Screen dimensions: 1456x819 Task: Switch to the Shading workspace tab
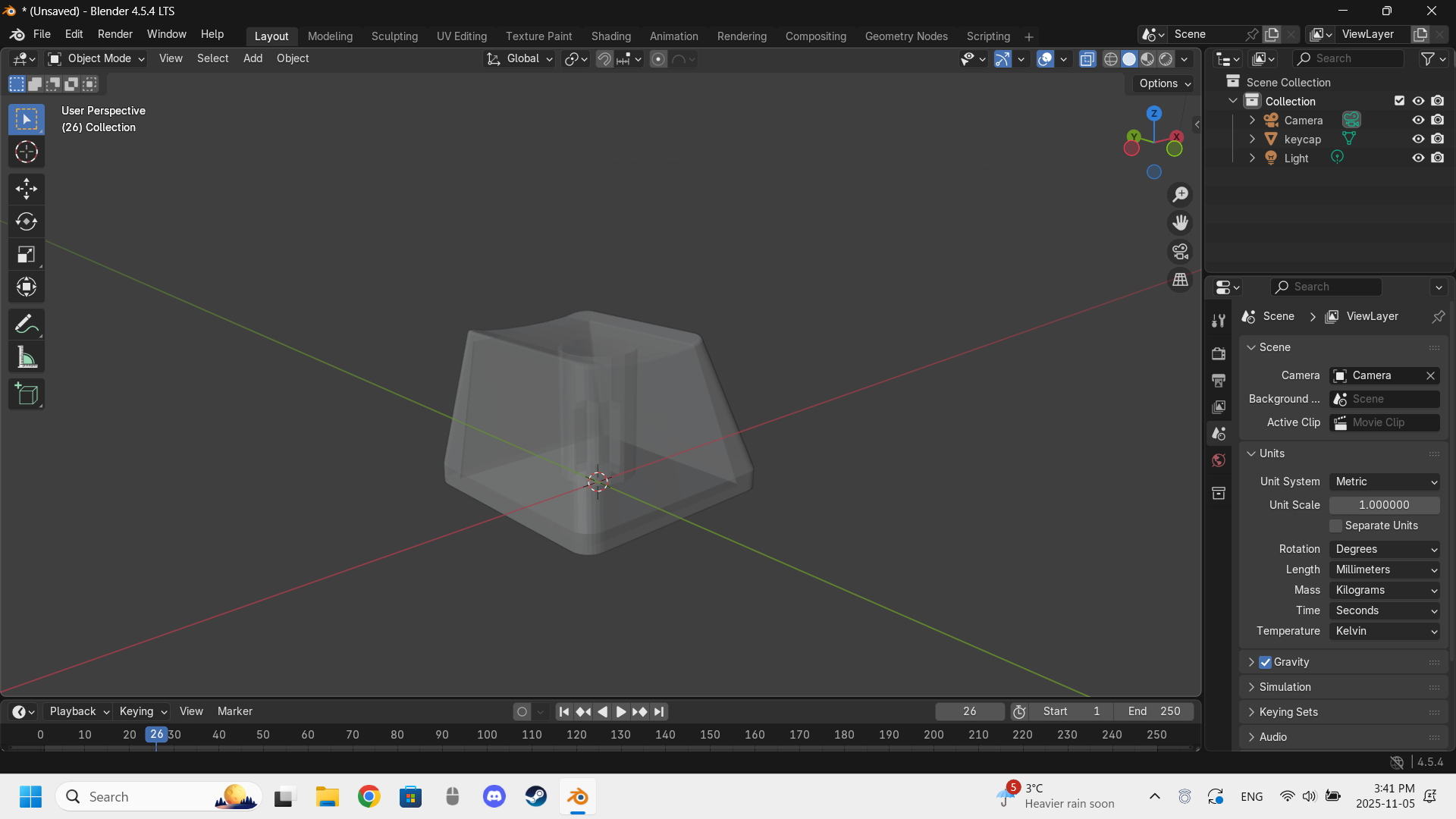pyautogui.click(x=610, y=36)
